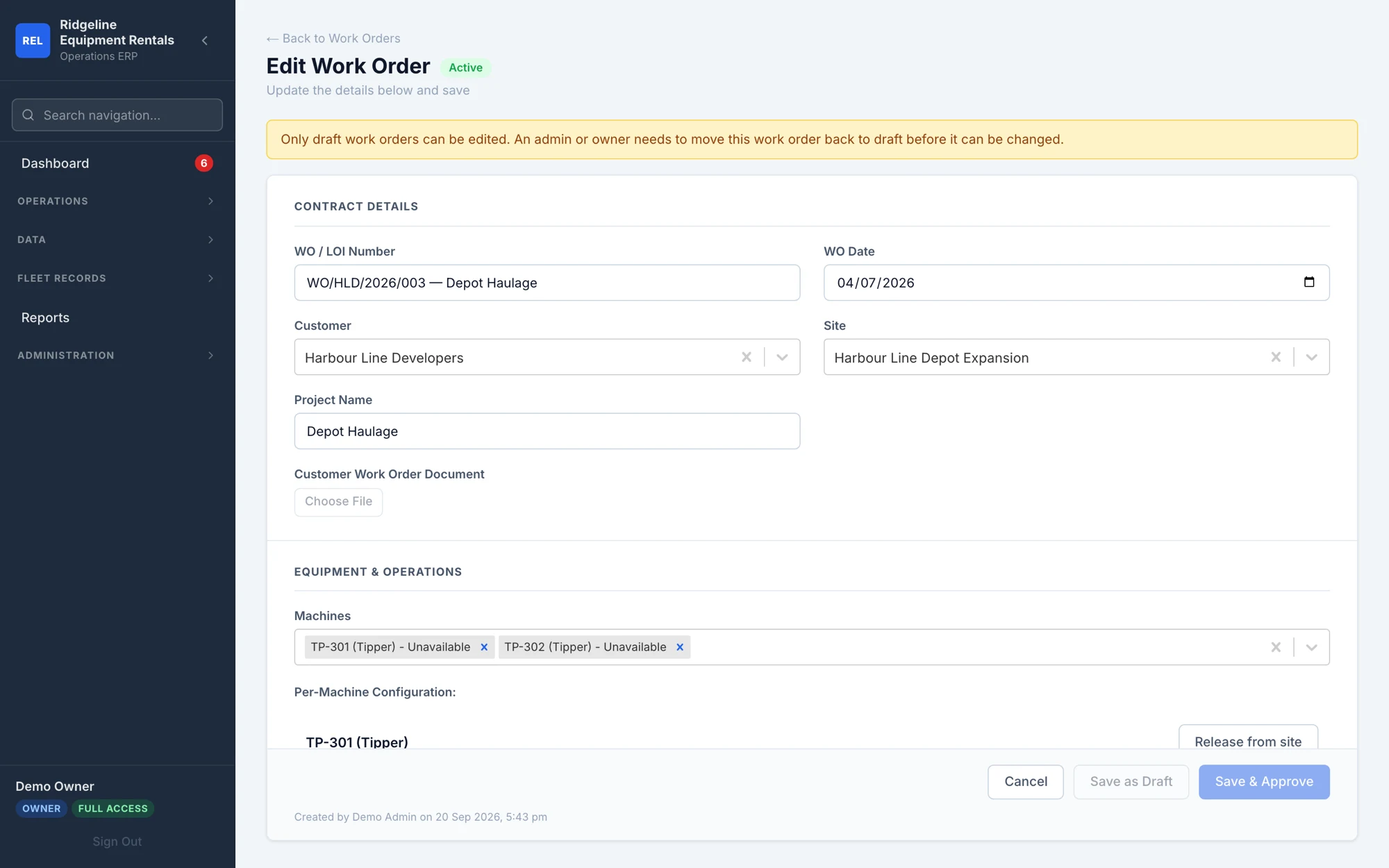This screenshot has width=1389, height=868.
Task: Clear the Site selection
Action: point(1276,357)
